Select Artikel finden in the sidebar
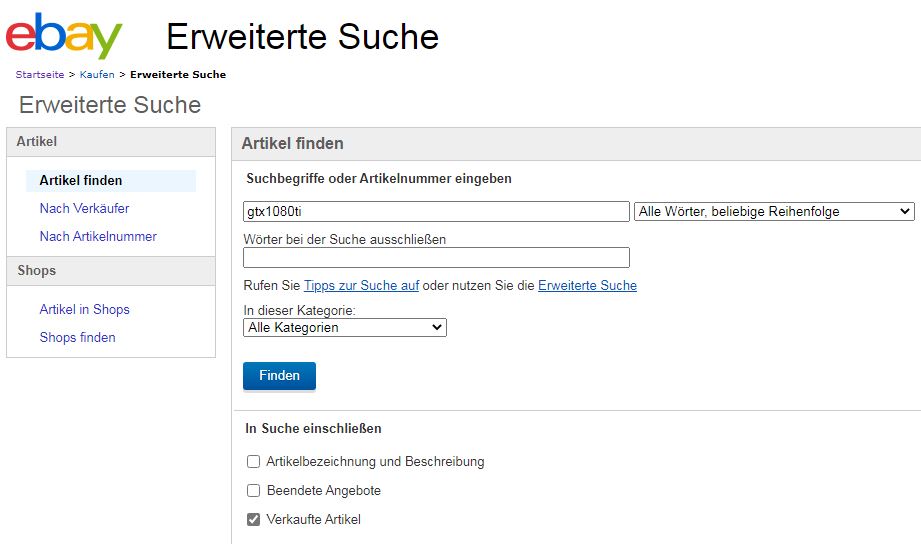921x544 pixels. (81, 181)
